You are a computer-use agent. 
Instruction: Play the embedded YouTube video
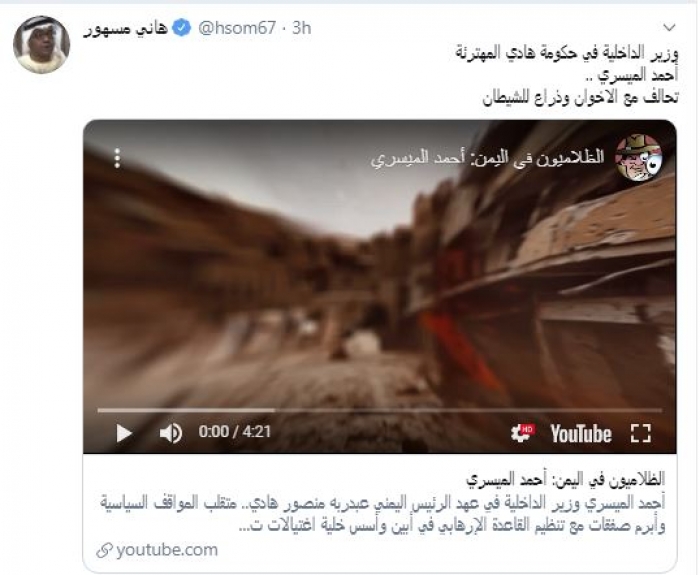124,433
